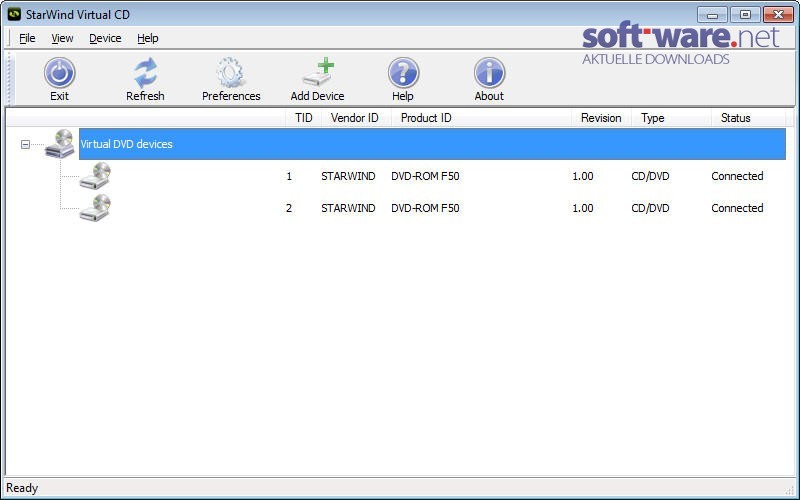
Task: Refresh the device list
Action: [145, 73]
